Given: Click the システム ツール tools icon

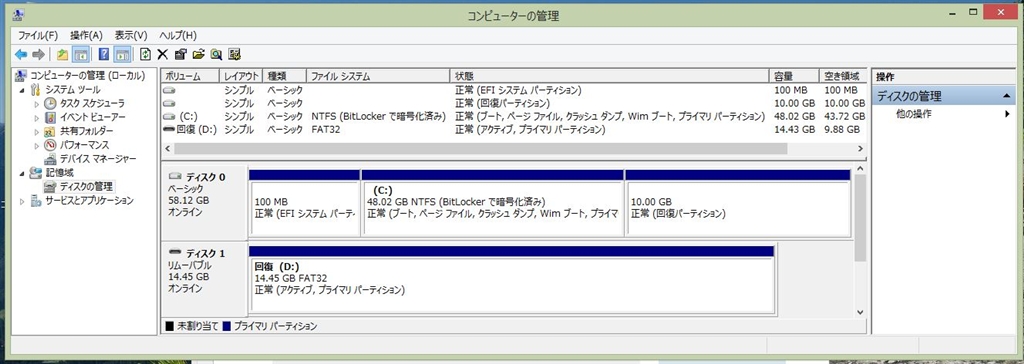Looking at the screenshot, I should coord(36,90).
